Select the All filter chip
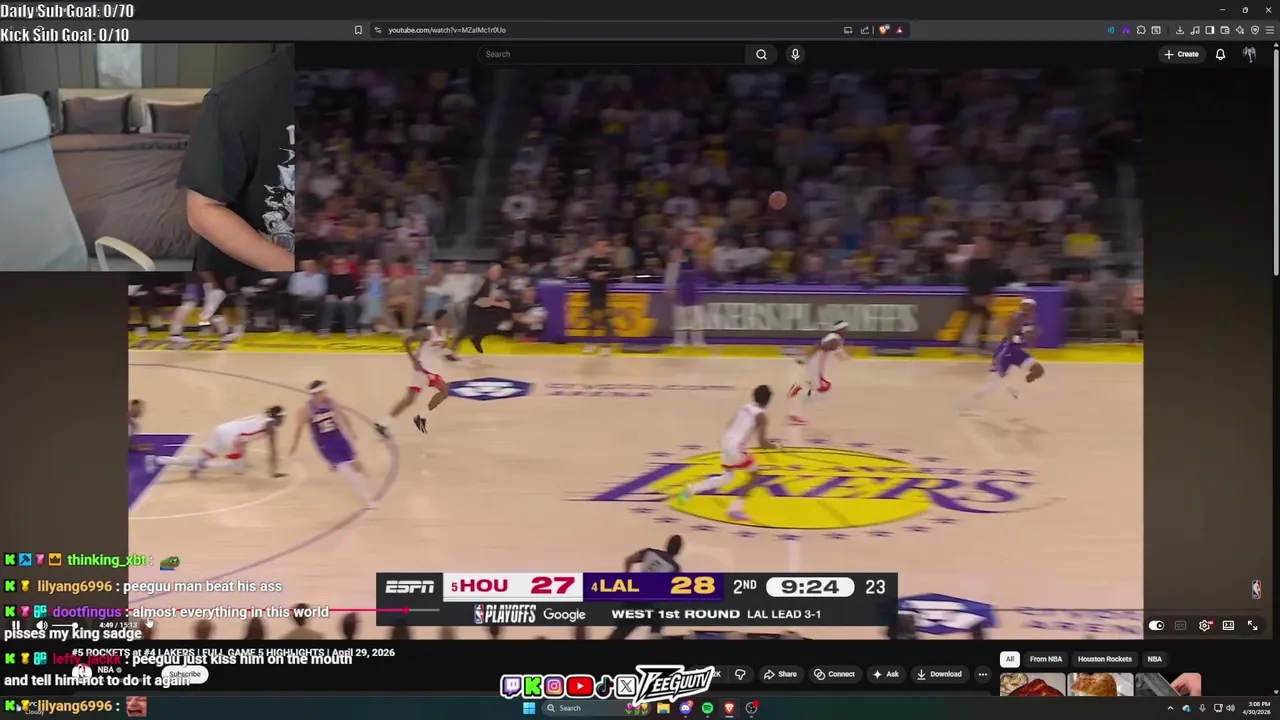1280x720 pixels. (x=1010, y=659)
